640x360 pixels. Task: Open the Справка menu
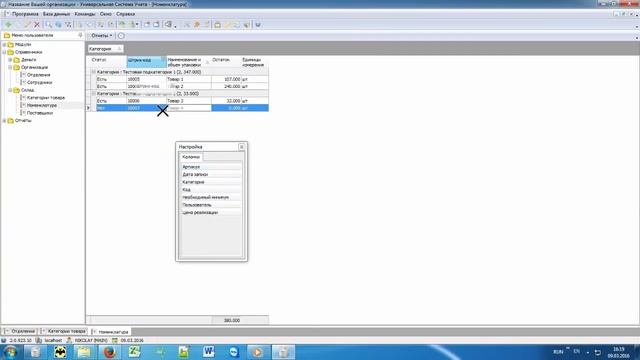(125, 14)
